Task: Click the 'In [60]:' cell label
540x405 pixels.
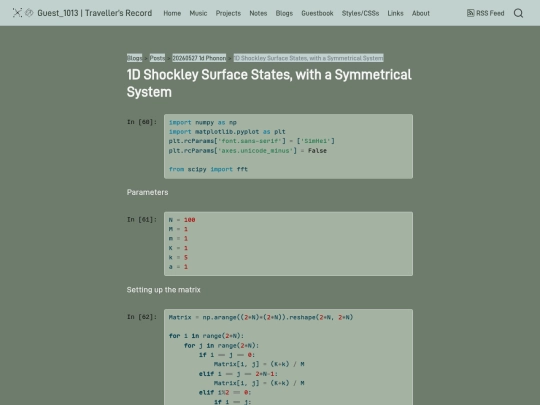Action: coord(142,122)
